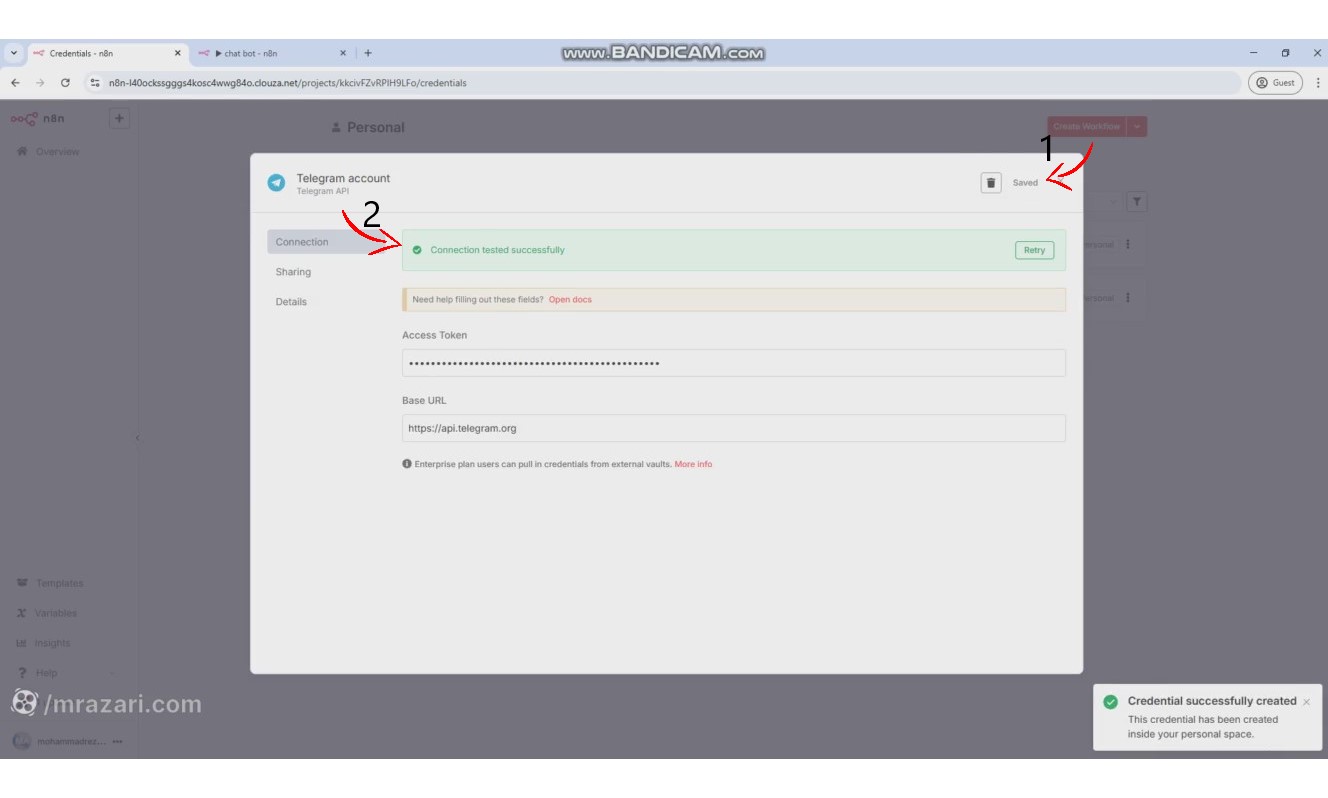Switch to the Sharing tab
Image resolution: width=1328 pixels, height=798 pixels.
tap(293, 271)
